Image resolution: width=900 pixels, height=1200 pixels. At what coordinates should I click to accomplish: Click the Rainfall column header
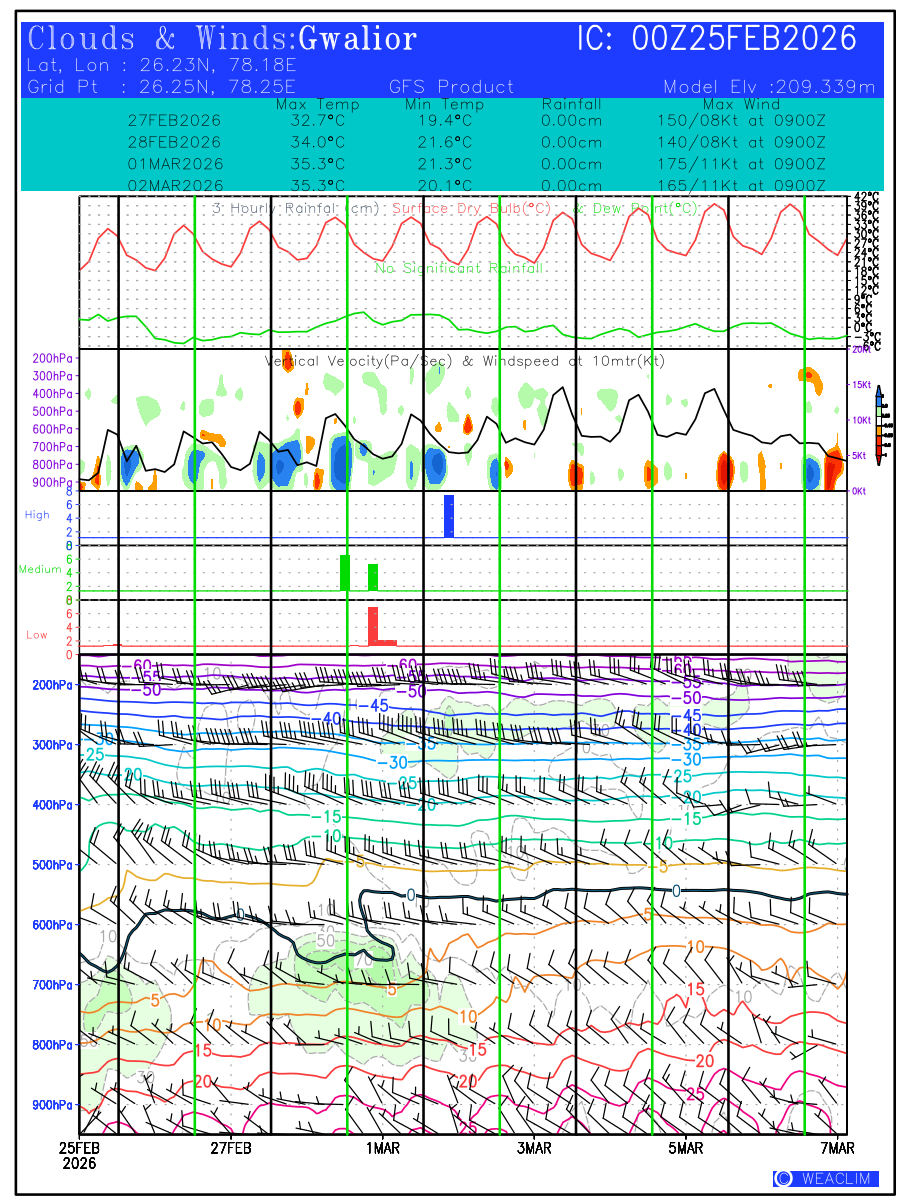point(571,104)
